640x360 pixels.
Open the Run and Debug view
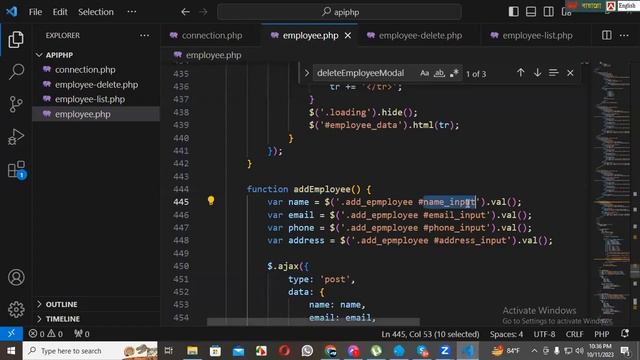pyautogui.click(x=16, y=137)
